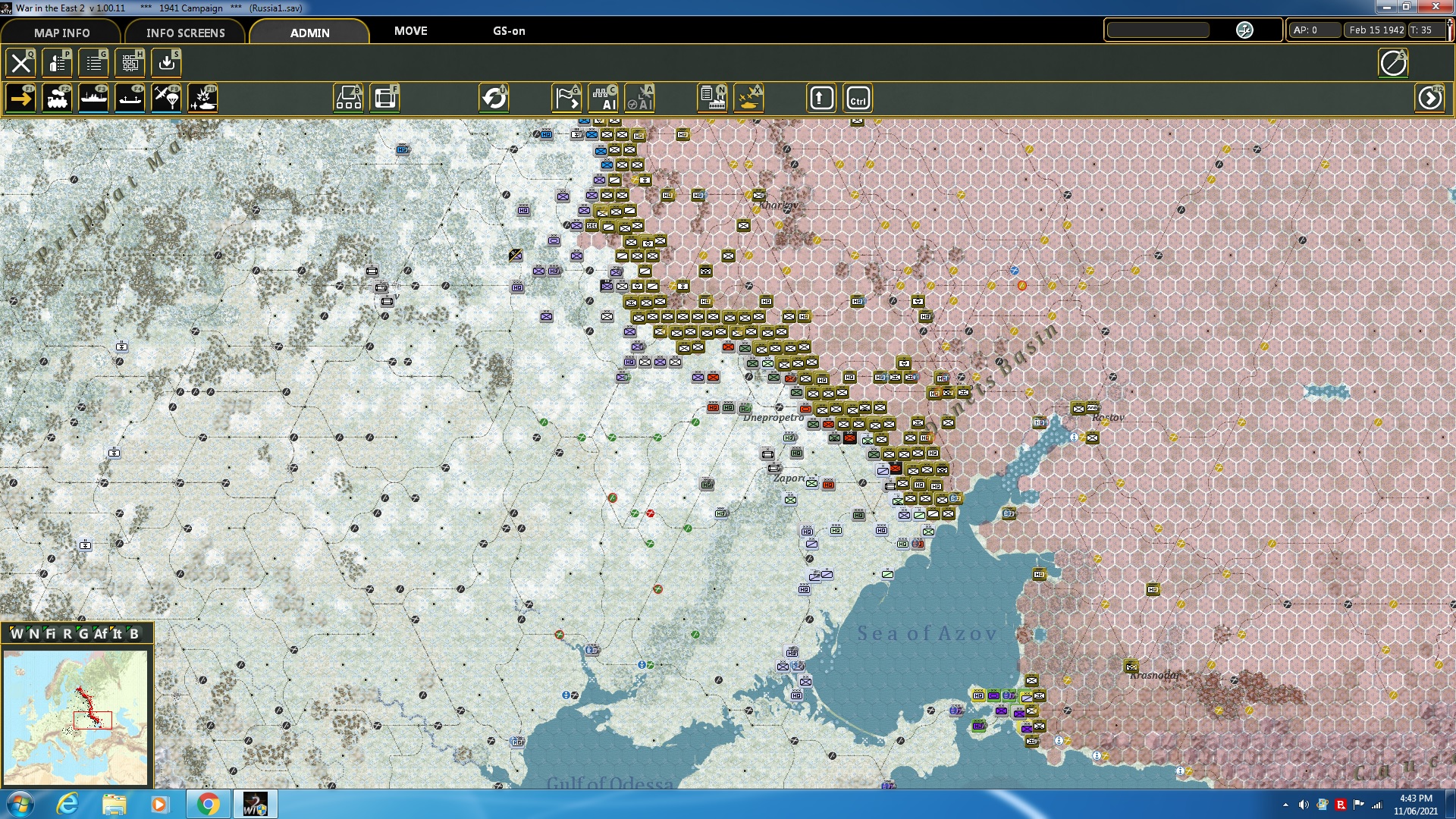Click the GS-on mode selector
This screenshot has width=1456, height=819.
pyautogui.click(x=508, y=31)
